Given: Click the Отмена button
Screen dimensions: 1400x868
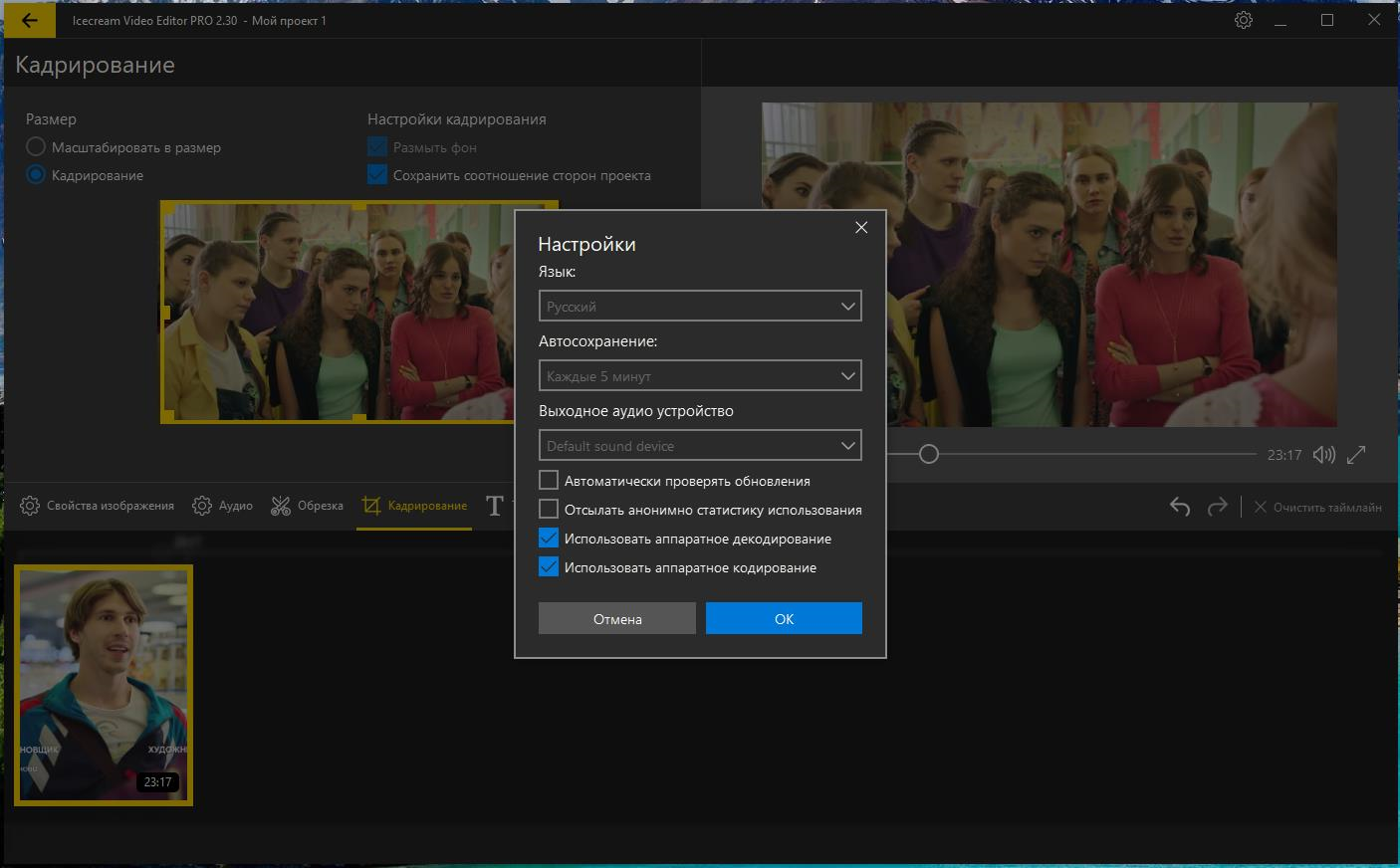Looking at the screenshot, I should (616, 619).
